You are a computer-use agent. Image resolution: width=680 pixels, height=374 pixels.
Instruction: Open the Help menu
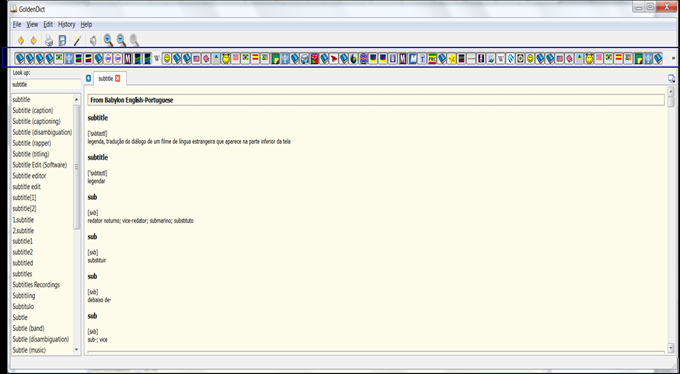86,24
